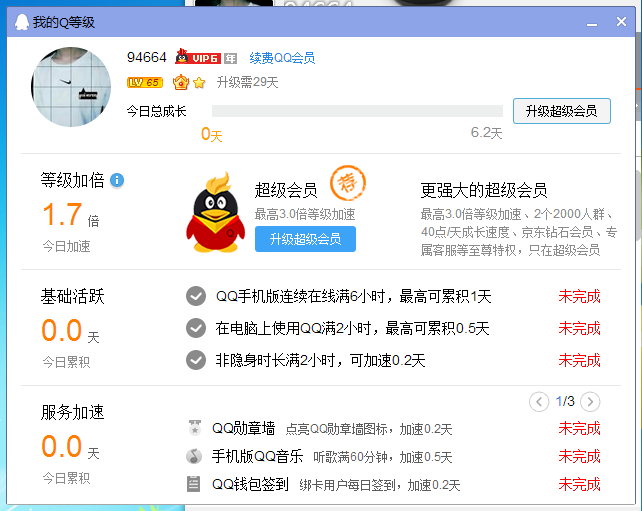The image size is (642, 511).
Task: Click 未完成 status for QQ勋章墙
Action: [579, 428]
